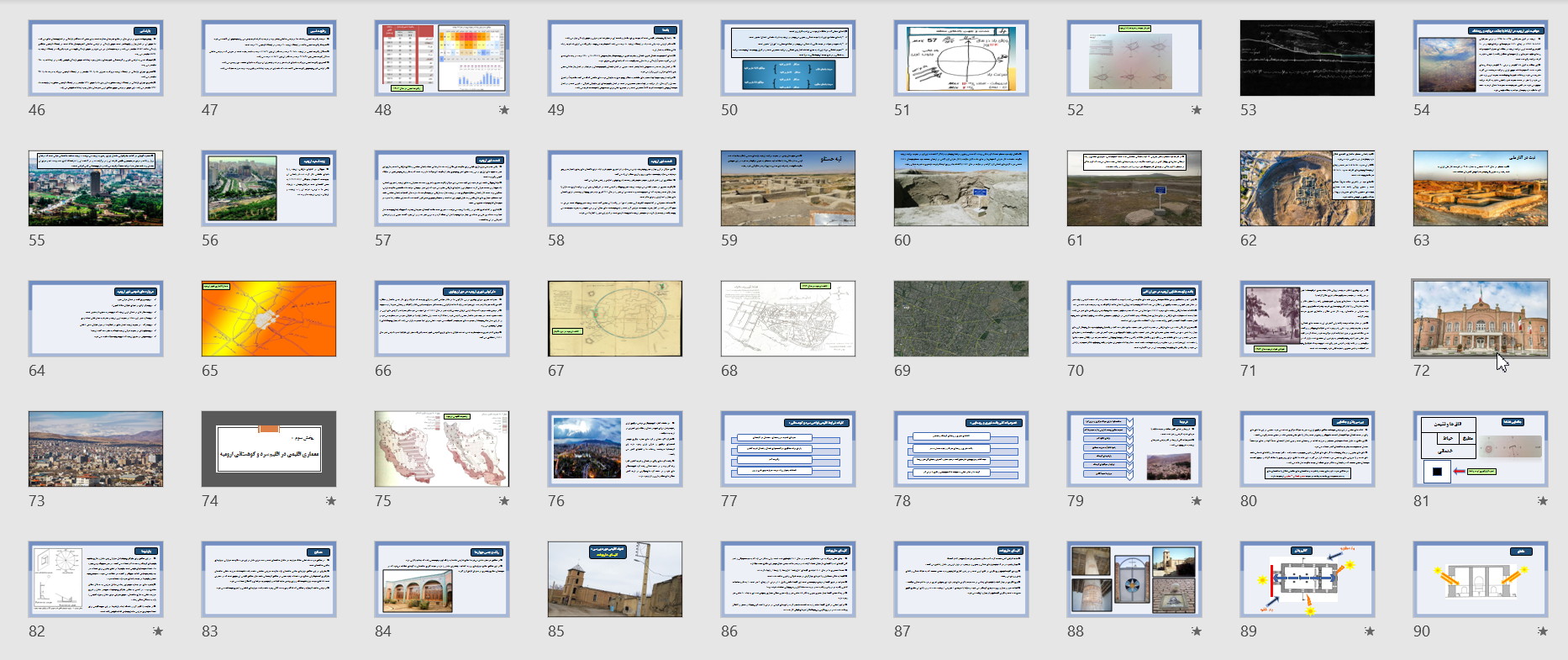1568x660 pixels.
Task: Select the black slide 53 thumbnail
Action: 1307,58
